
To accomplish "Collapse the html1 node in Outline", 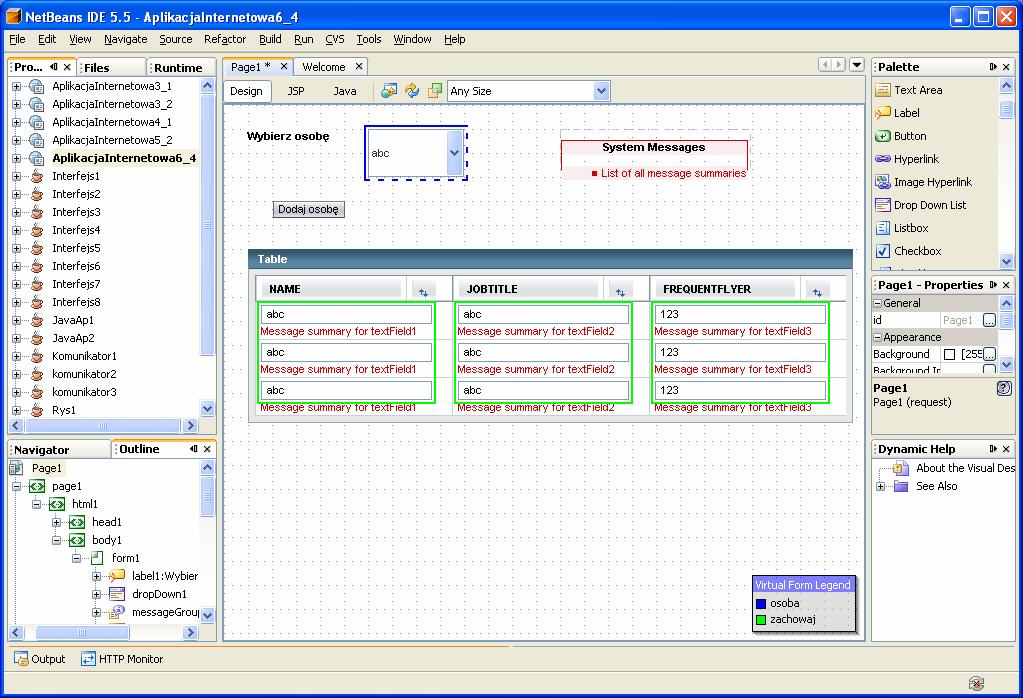I will (x=37, y=504).
